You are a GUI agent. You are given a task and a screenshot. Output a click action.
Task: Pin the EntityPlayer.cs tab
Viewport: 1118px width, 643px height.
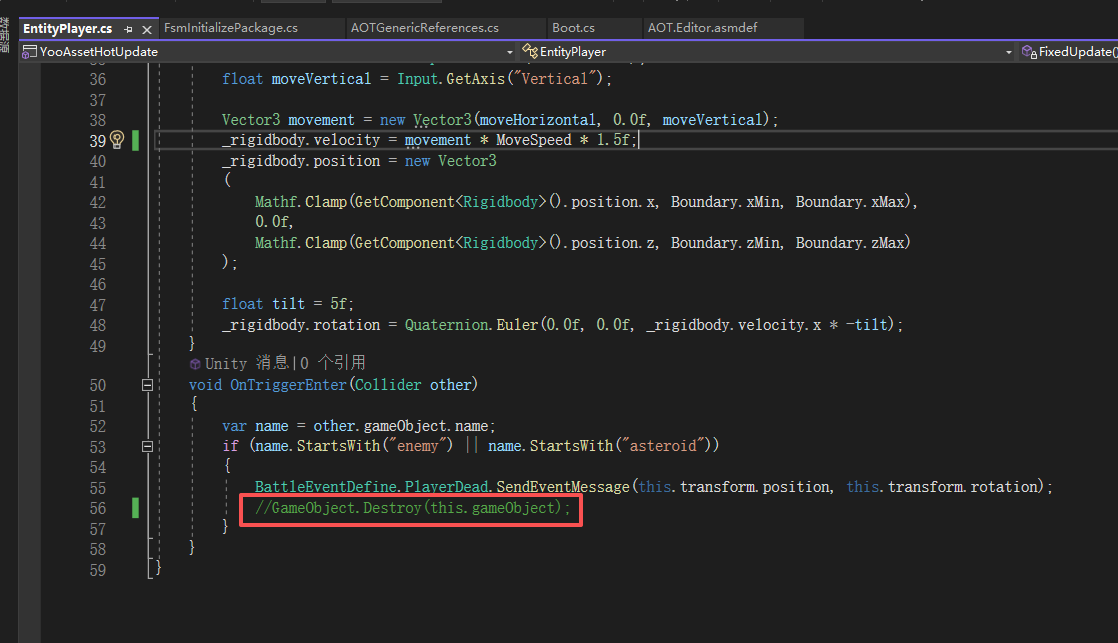click(128, 29)
